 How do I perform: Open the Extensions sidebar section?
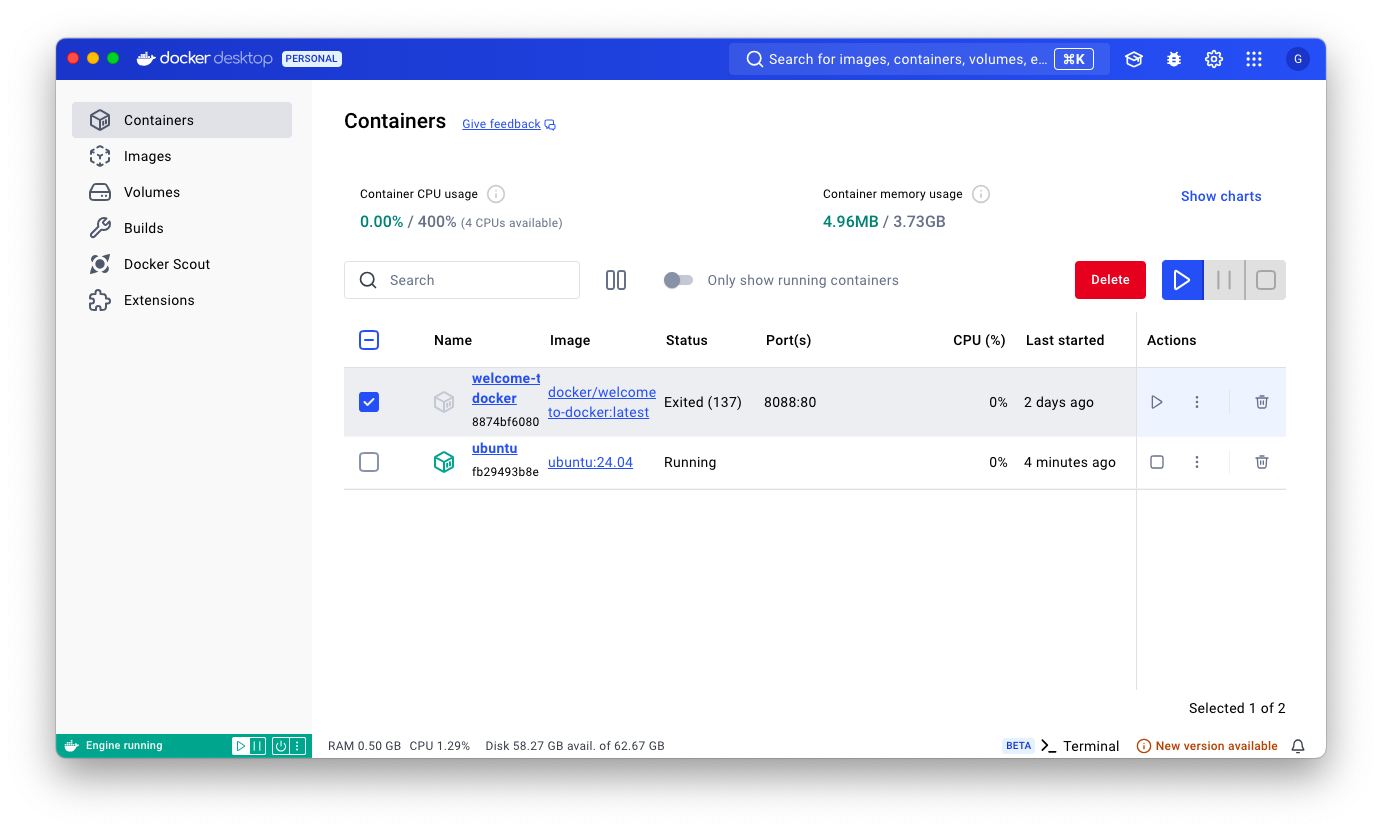coord(182,300)
